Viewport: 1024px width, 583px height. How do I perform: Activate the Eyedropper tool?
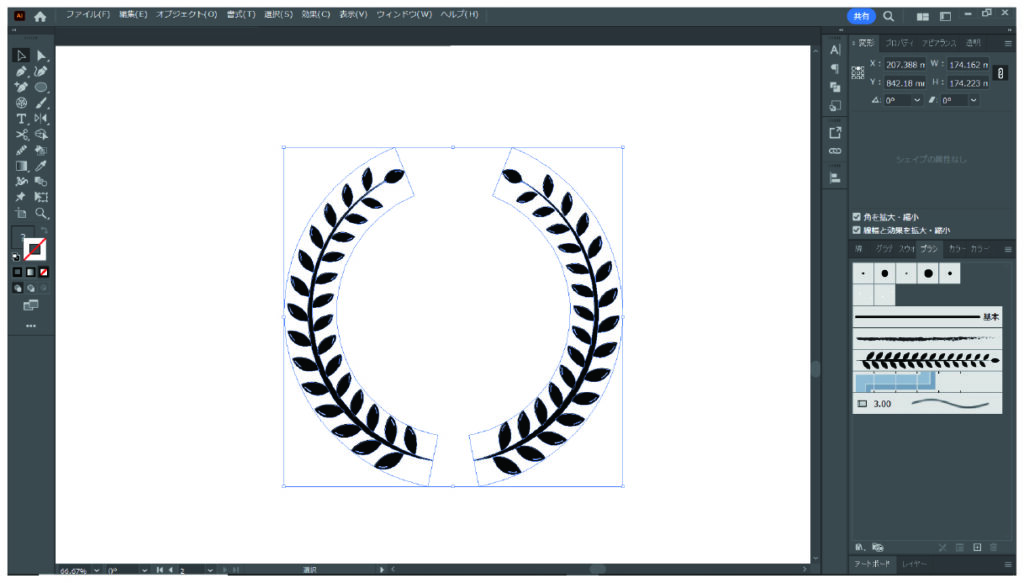coord(41,166)
